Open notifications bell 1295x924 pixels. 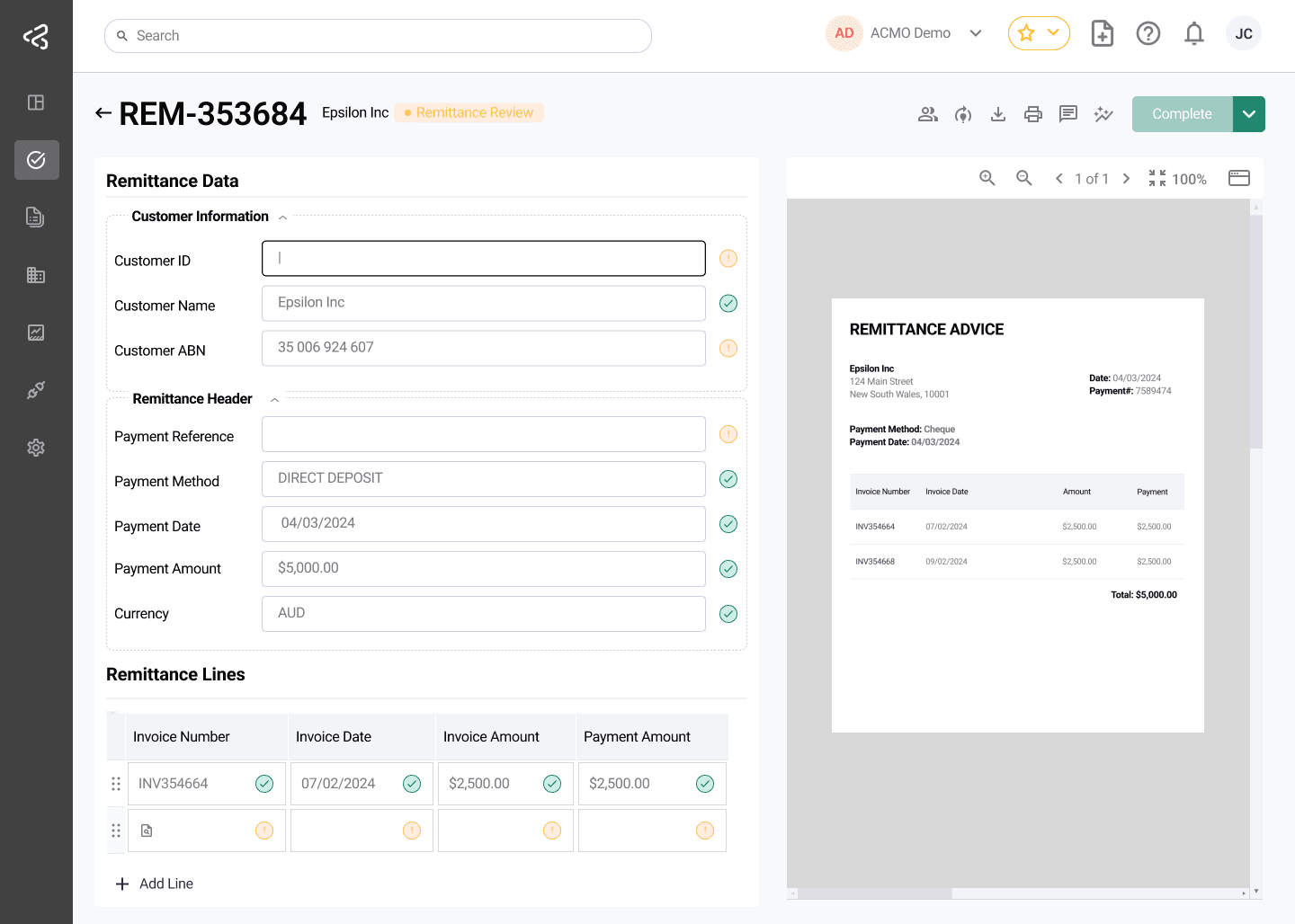(x=1194, y=34)
